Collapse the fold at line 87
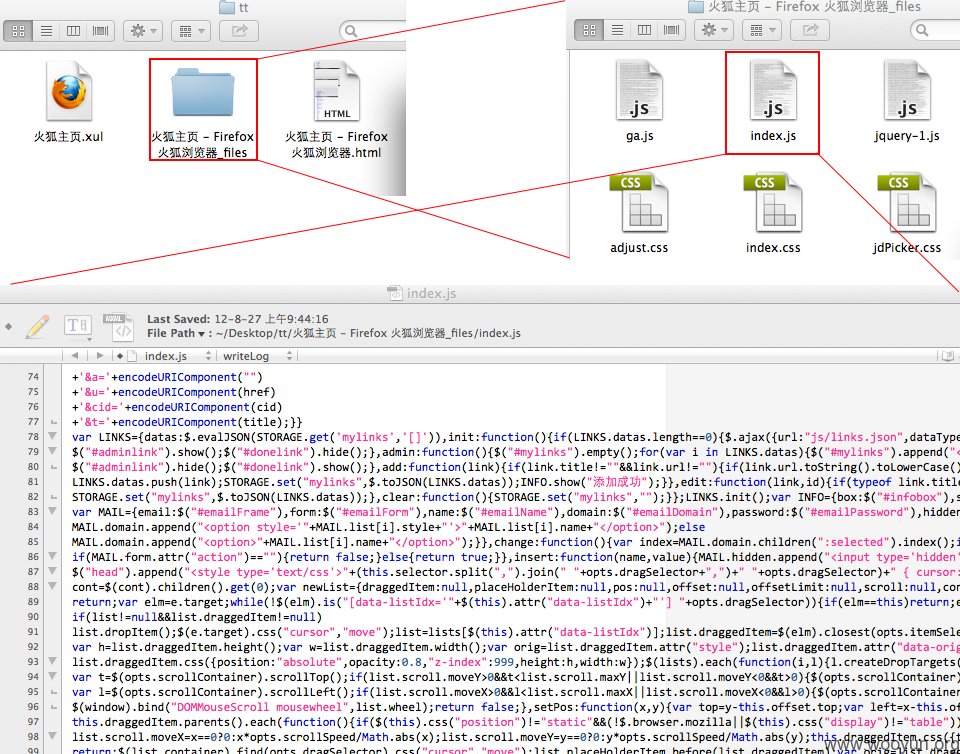This screenshot has height=754, width=960. click(53, 571)
